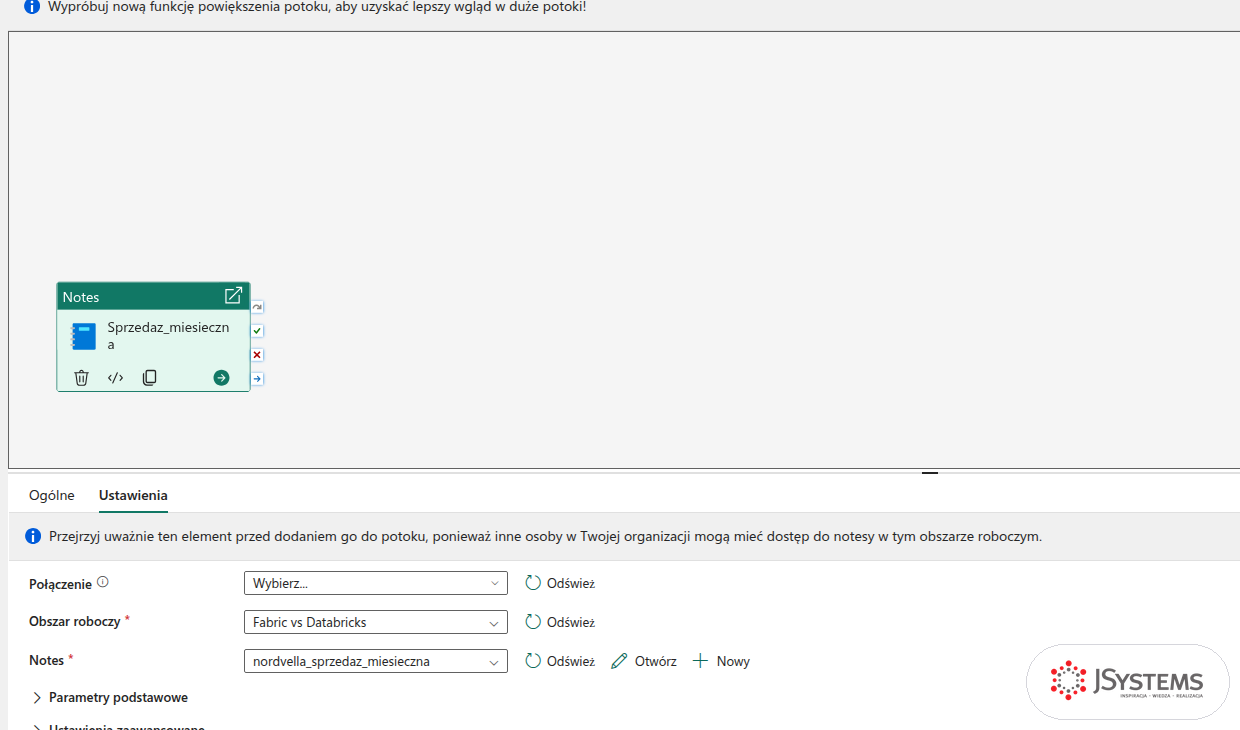Click the pipeline zoom feature banner text

coord(318,7)
